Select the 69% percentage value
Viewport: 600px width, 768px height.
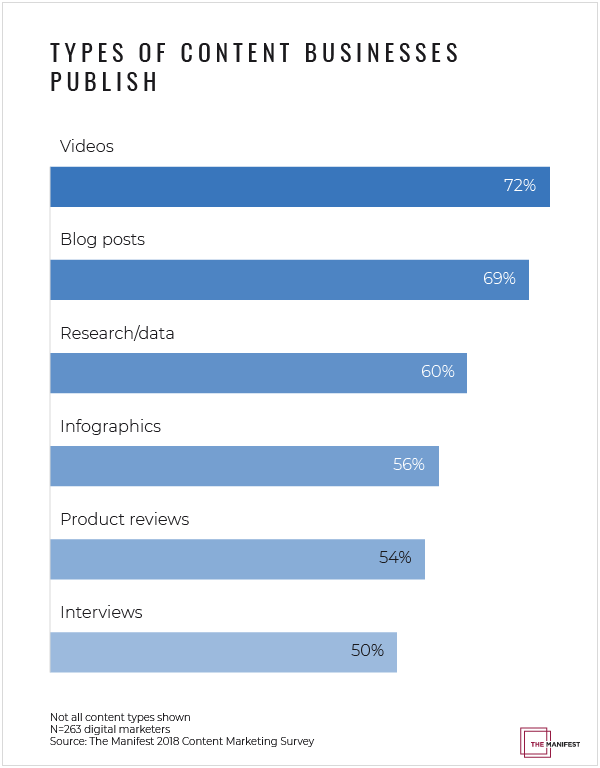pos(499,279)
